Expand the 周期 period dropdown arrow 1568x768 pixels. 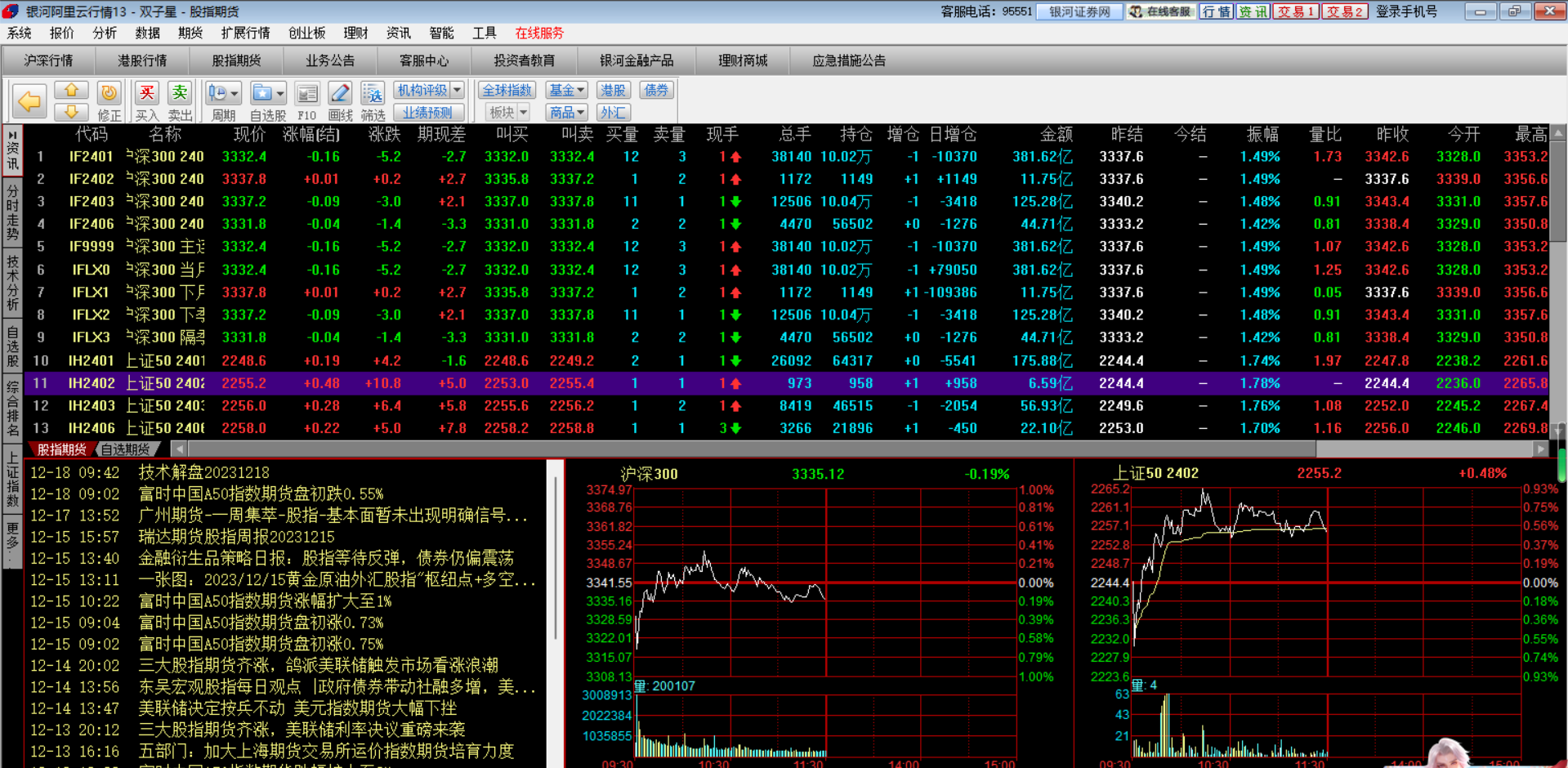(235, 93)
